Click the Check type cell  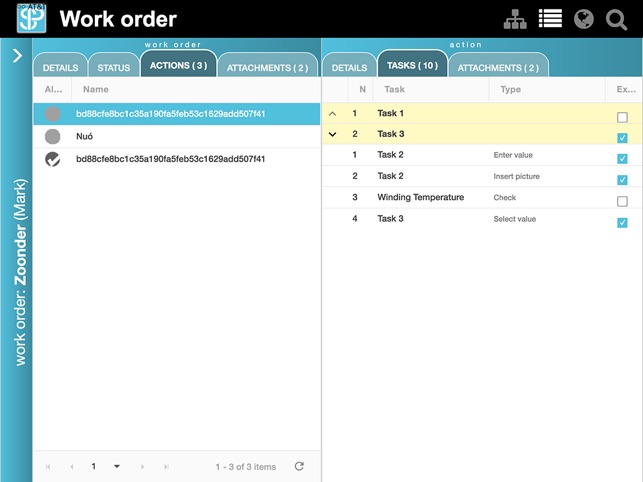tap(505, 198)
